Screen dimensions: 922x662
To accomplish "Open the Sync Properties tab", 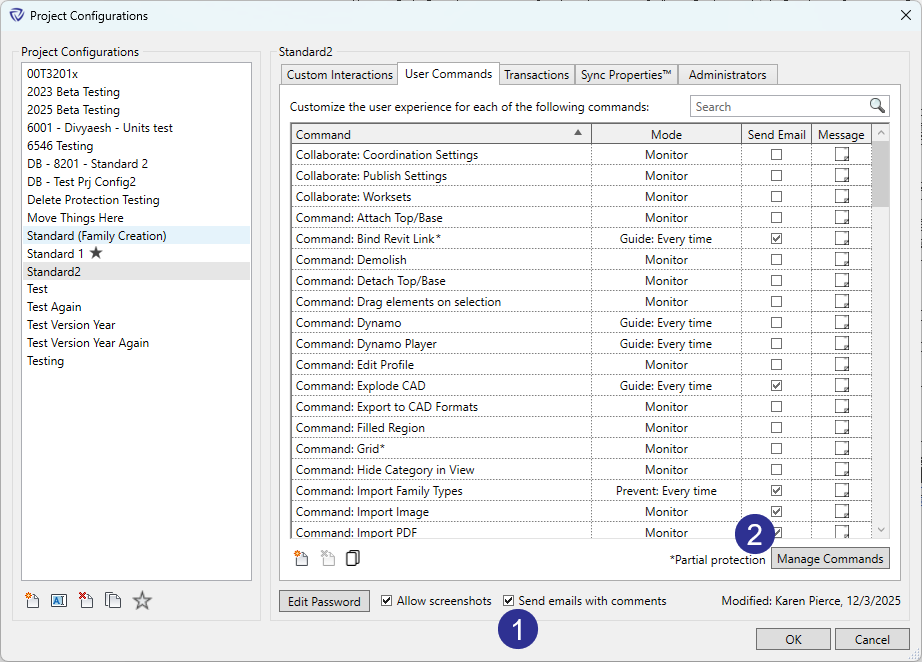I will [625, 73].
